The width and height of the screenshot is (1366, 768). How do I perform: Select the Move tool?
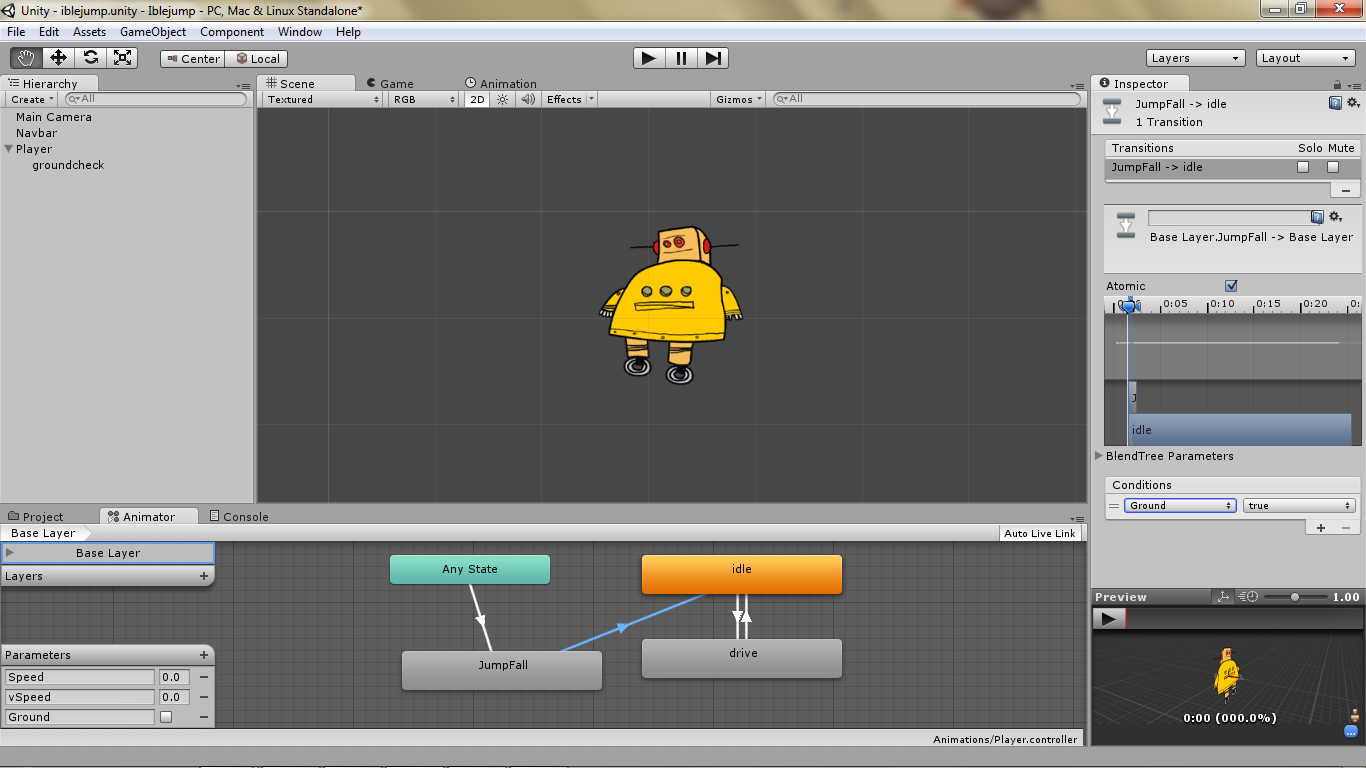pos(57,58)
